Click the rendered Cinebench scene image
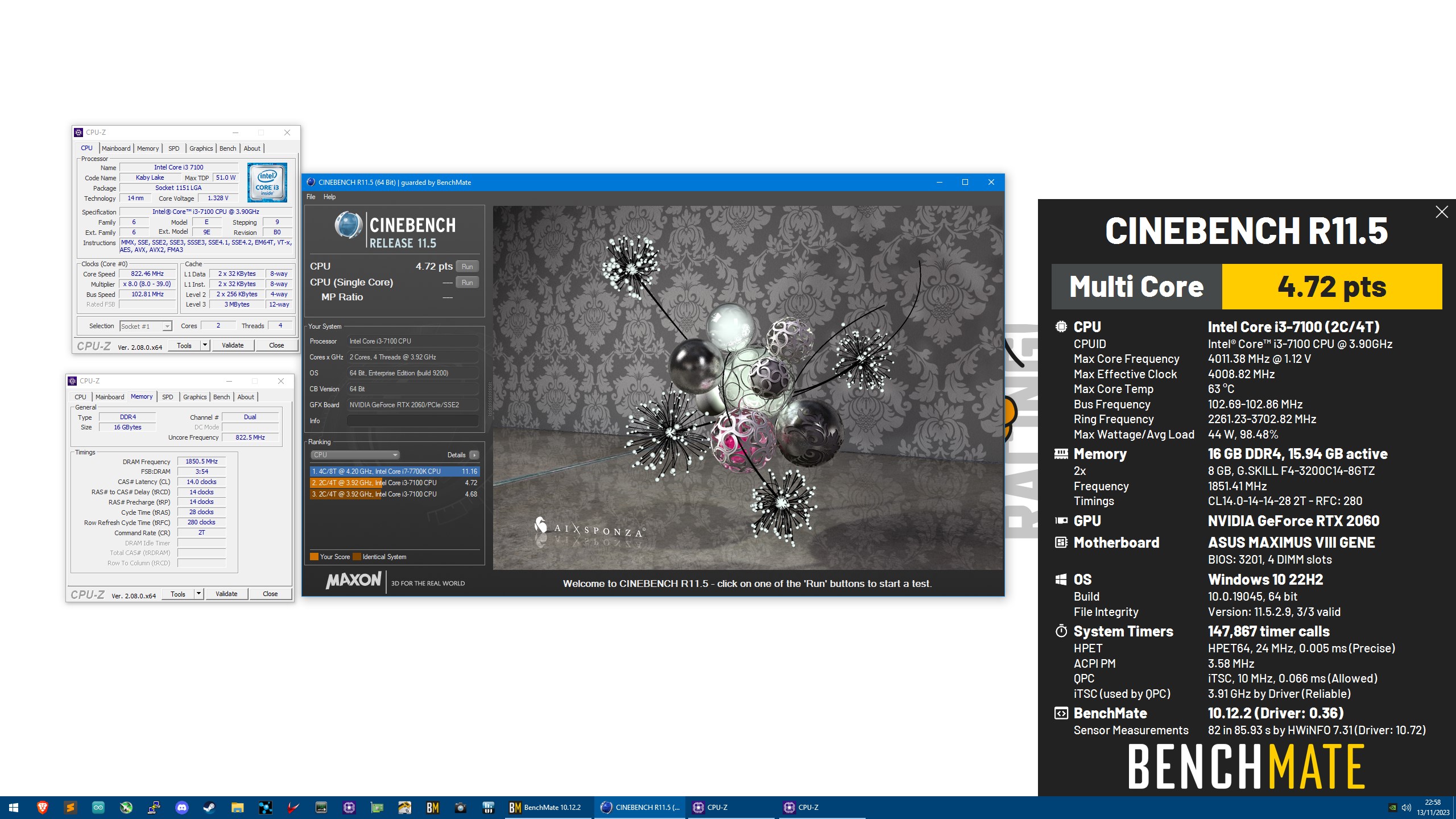This screenshot has height=819, width=1456. pyautogui.click(x=747, y=388)
